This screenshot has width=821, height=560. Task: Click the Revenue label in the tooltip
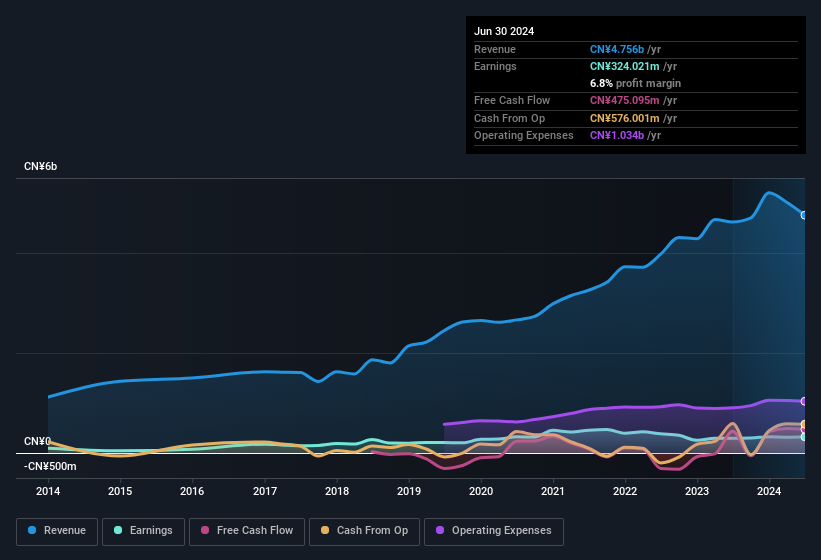point(495,49)
